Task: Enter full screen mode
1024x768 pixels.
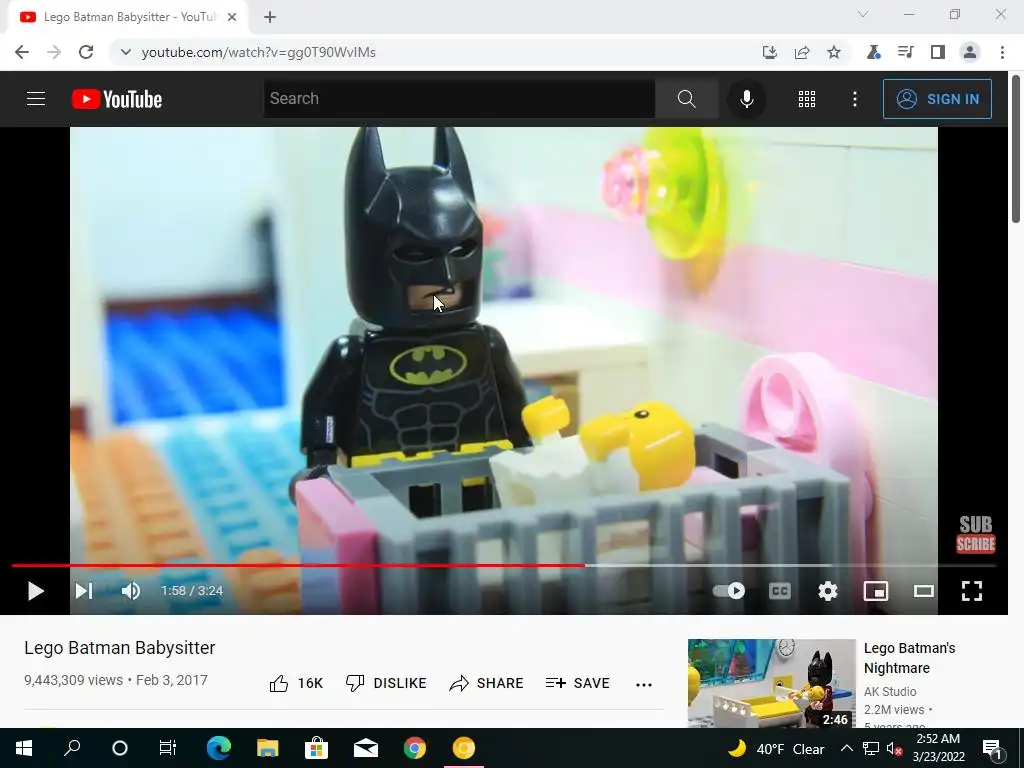Action: [972, 591]
